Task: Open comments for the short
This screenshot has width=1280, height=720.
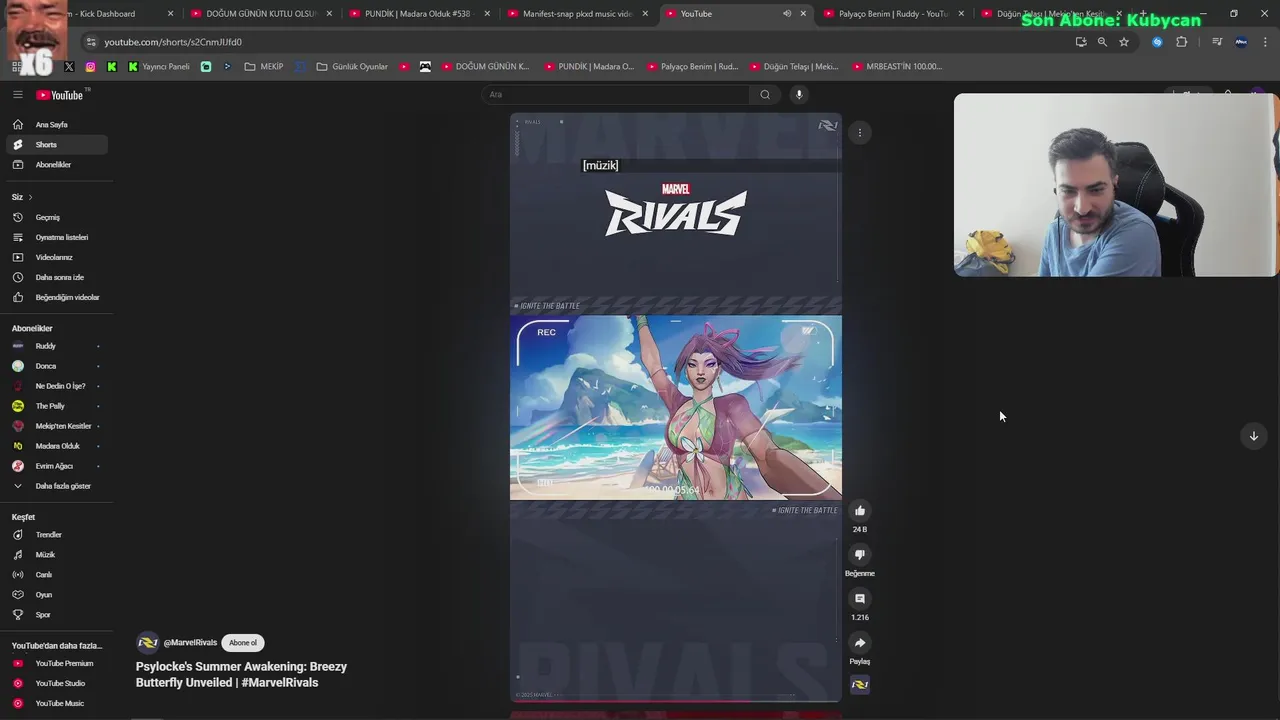Action: pyautogui.click(x=860, y=599)
